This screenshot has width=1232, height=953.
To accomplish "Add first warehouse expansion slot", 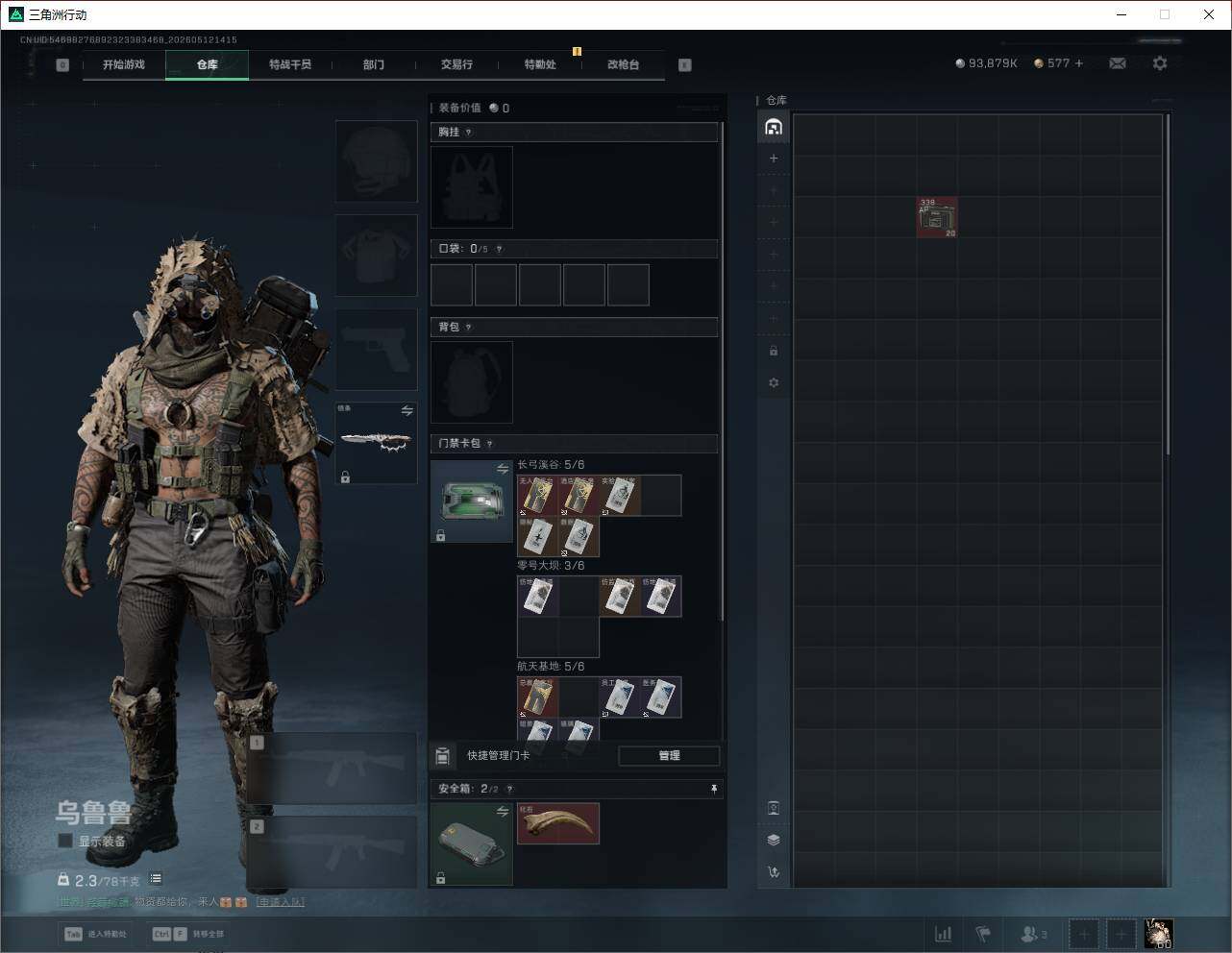I will pos(774,159).
